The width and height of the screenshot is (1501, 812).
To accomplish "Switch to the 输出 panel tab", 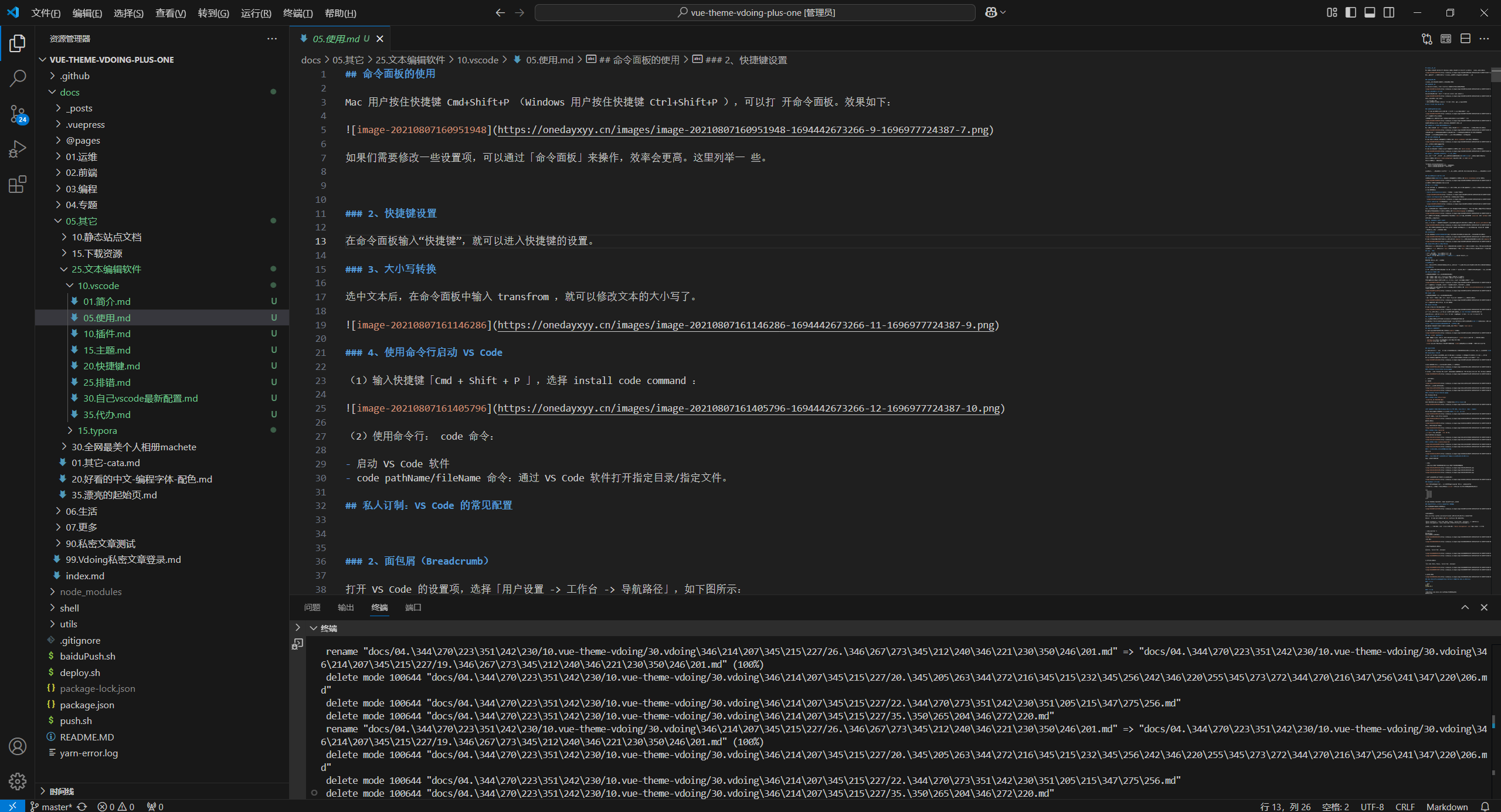I will (346, 607).
